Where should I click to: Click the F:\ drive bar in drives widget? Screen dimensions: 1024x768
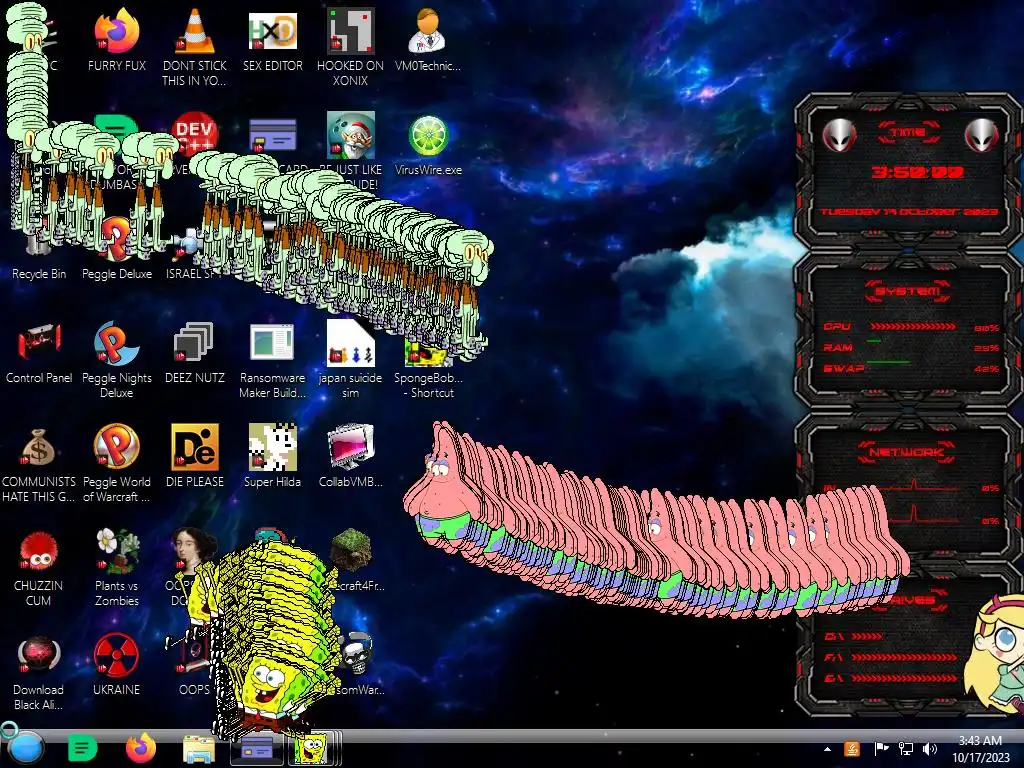(904, 657)
